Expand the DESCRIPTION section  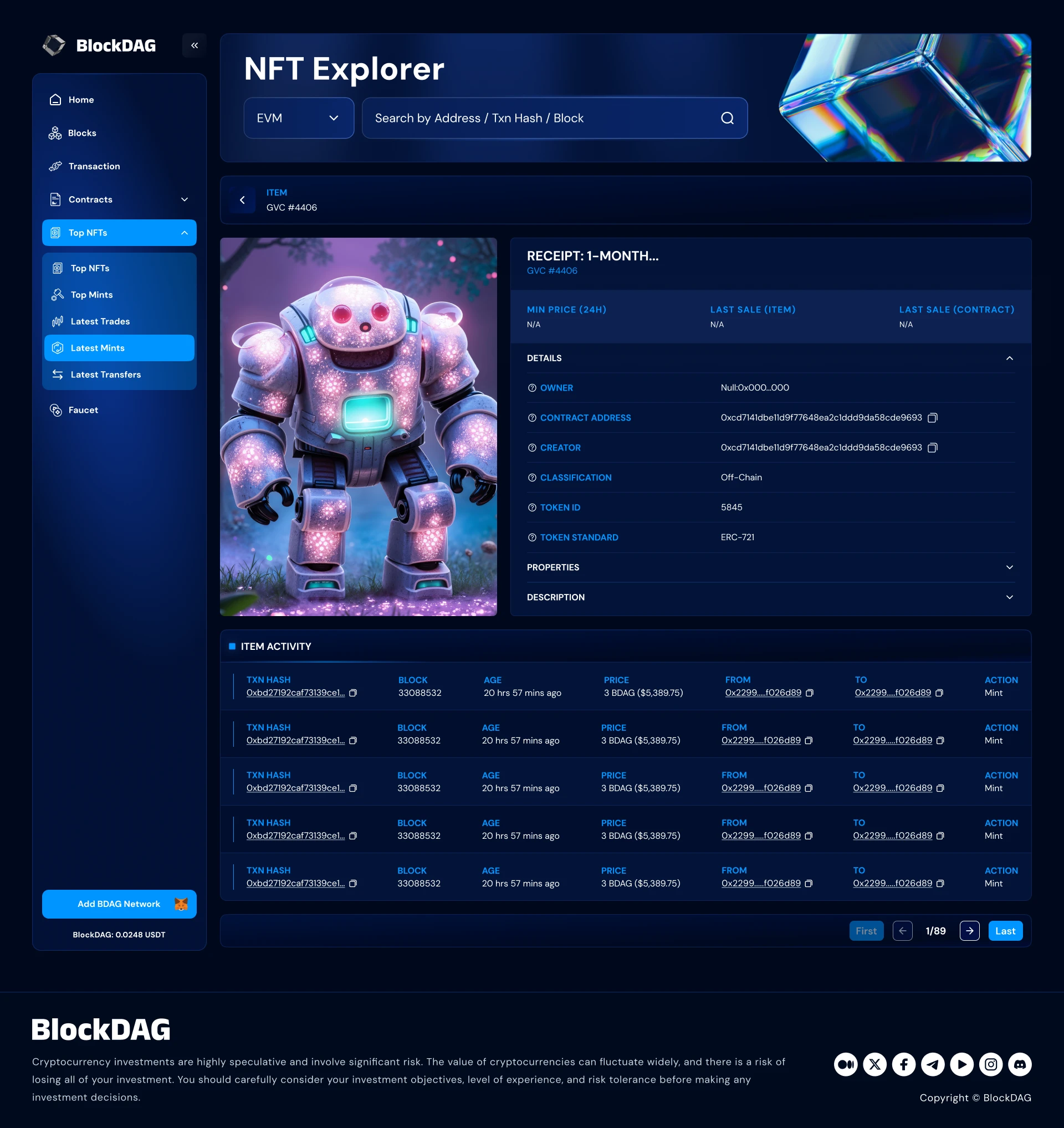click(x=770, y=597)
